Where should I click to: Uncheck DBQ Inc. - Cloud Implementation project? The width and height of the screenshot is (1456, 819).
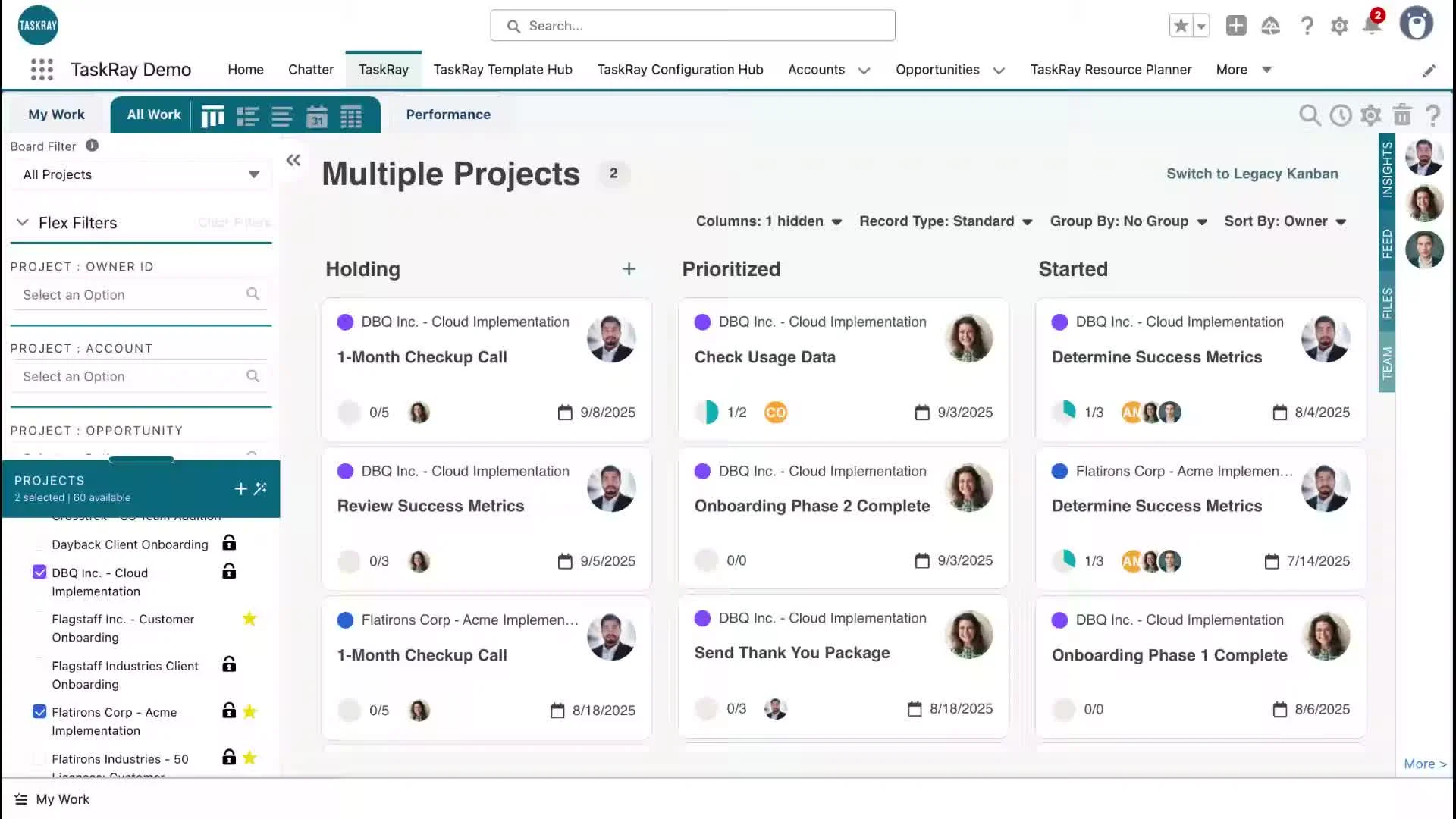tap(39, 573)
